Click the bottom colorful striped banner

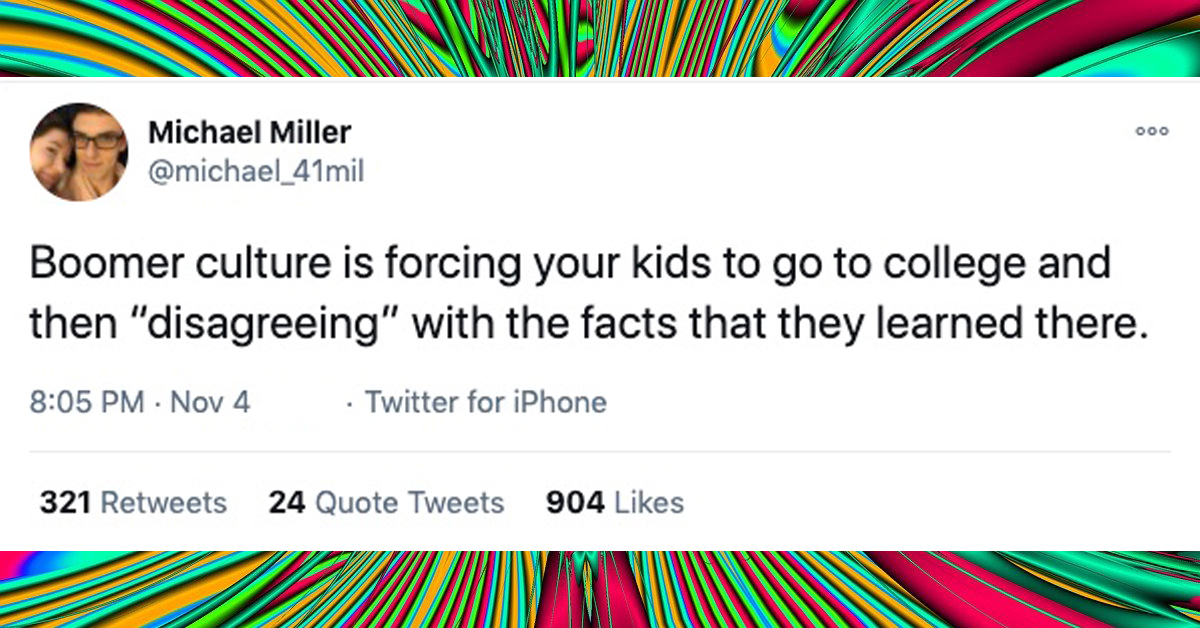click(600, 589)
